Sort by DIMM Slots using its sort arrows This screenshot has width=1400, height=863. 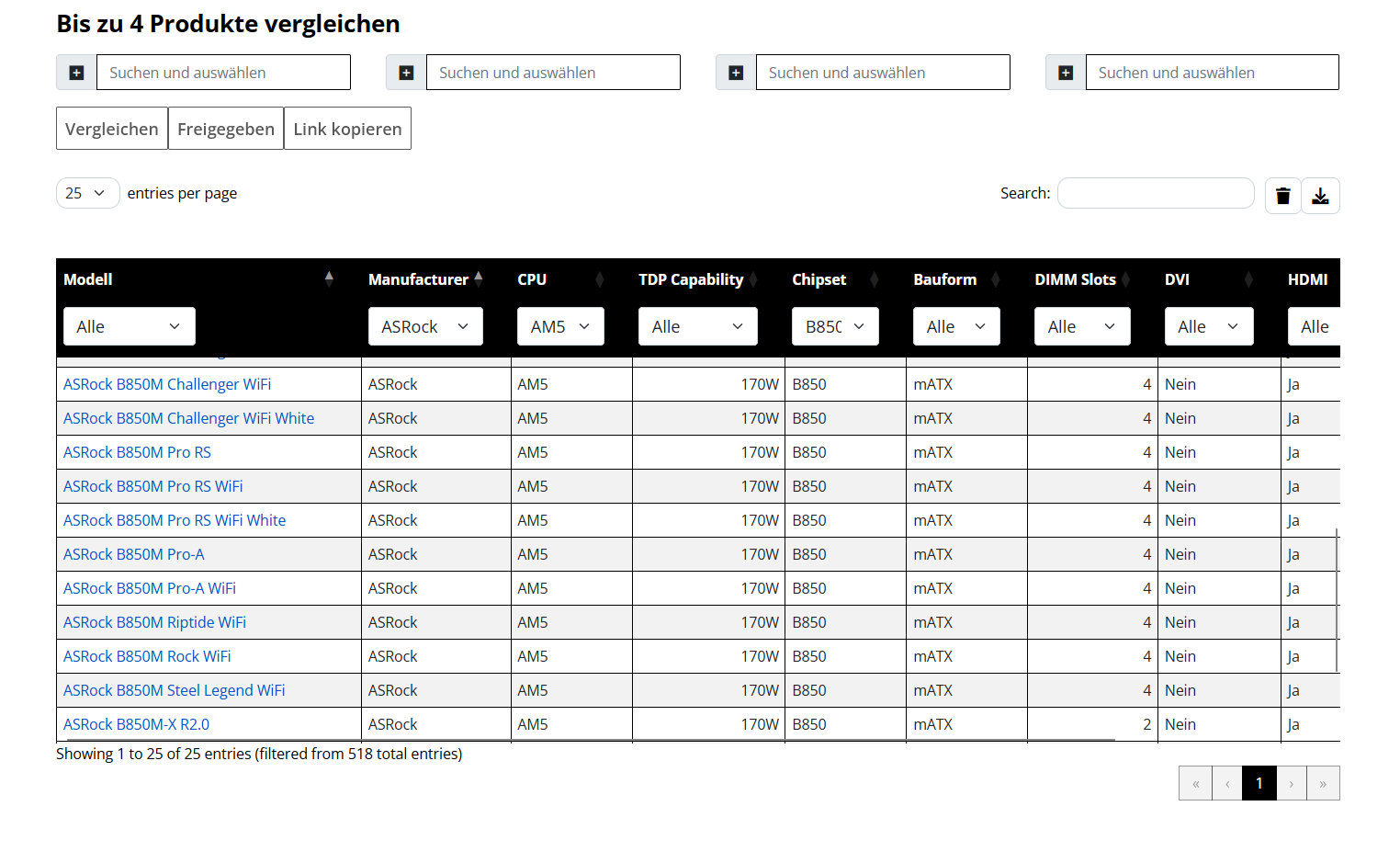point(1125,278)
